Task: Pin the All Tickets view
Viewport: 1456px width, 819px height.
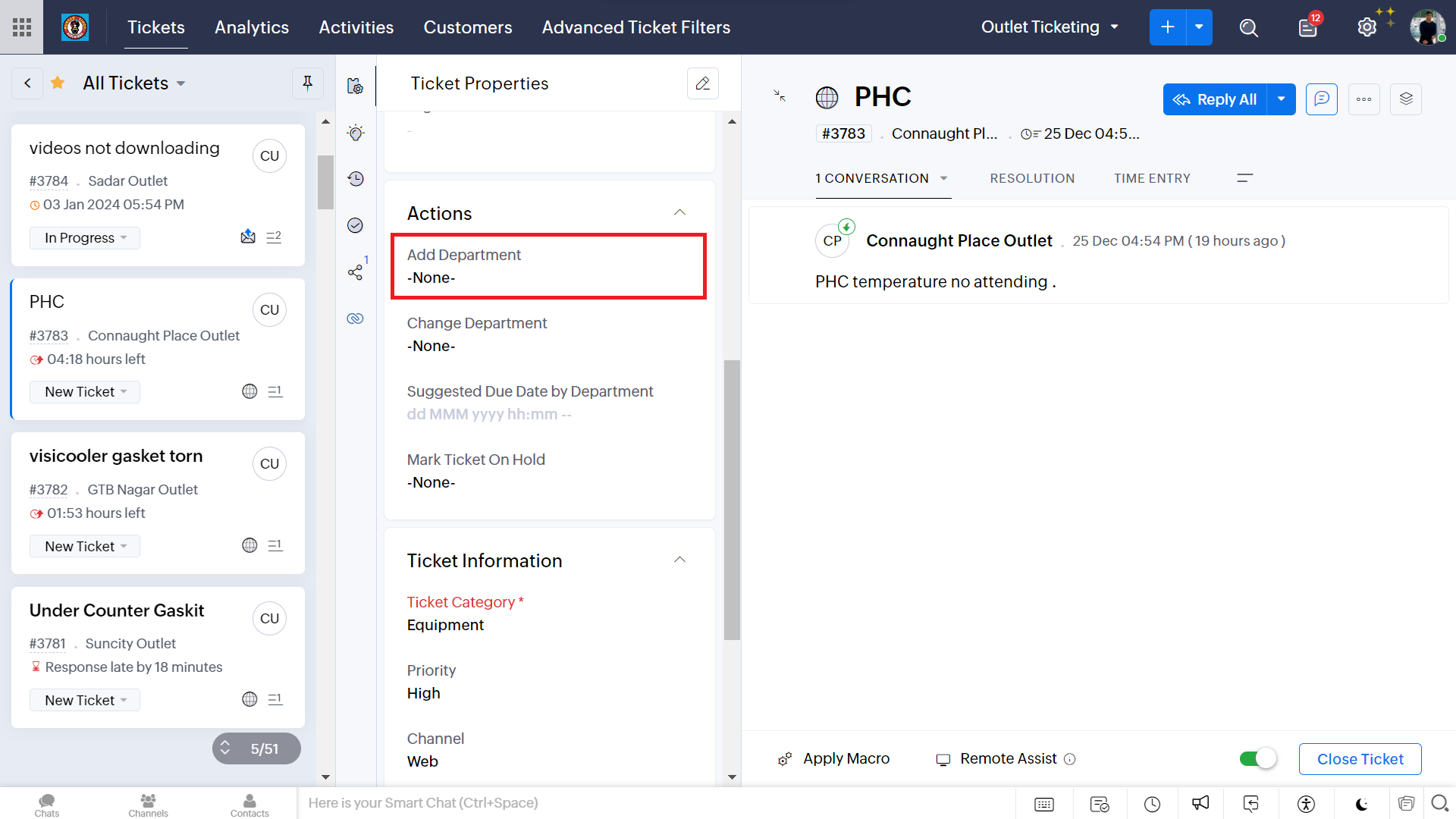Action: click(308, 83)
